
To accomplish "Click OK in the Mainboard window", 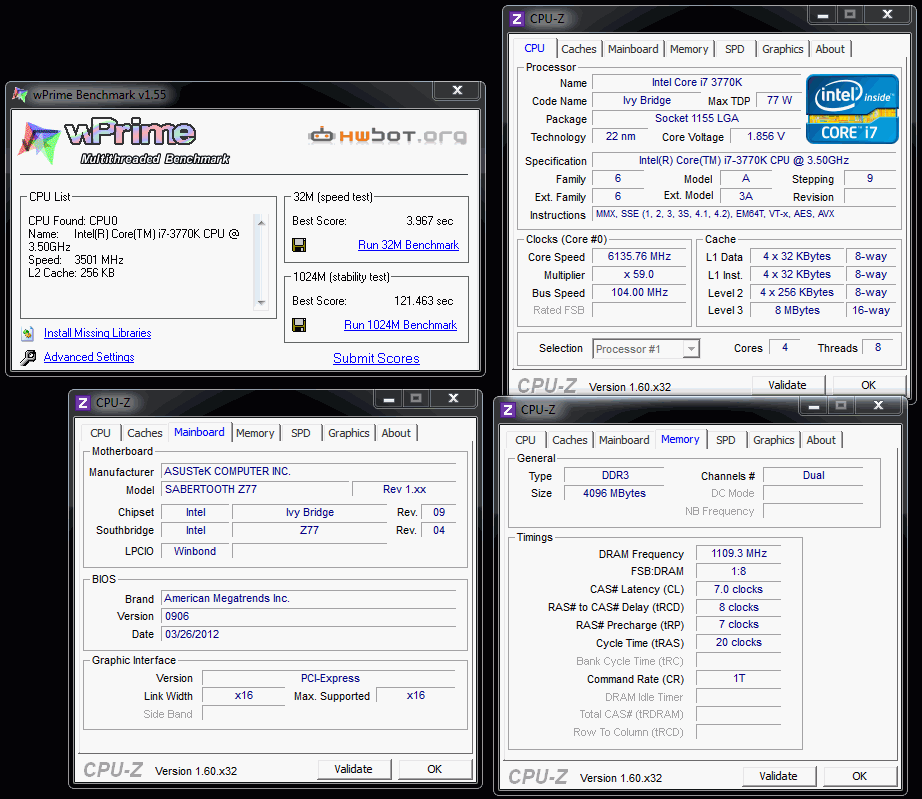I will point(435,769).
